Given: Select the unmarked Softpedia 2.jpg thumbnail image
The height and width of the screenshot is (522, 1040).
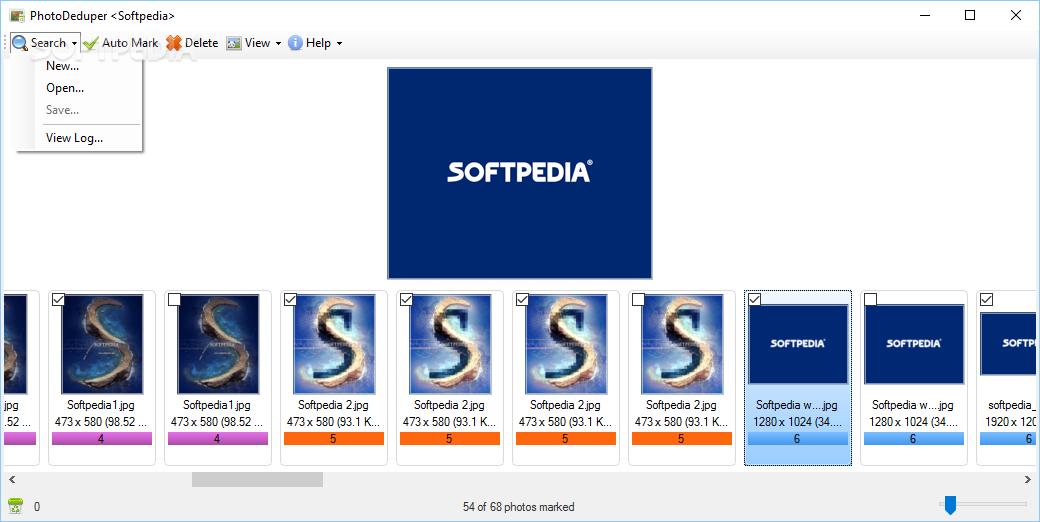Looking at the screenshot, I should tap(682, 345).
